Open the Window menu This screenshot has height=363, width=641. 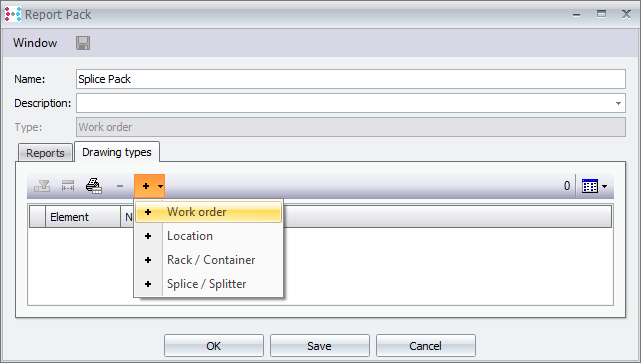(35, 43)
